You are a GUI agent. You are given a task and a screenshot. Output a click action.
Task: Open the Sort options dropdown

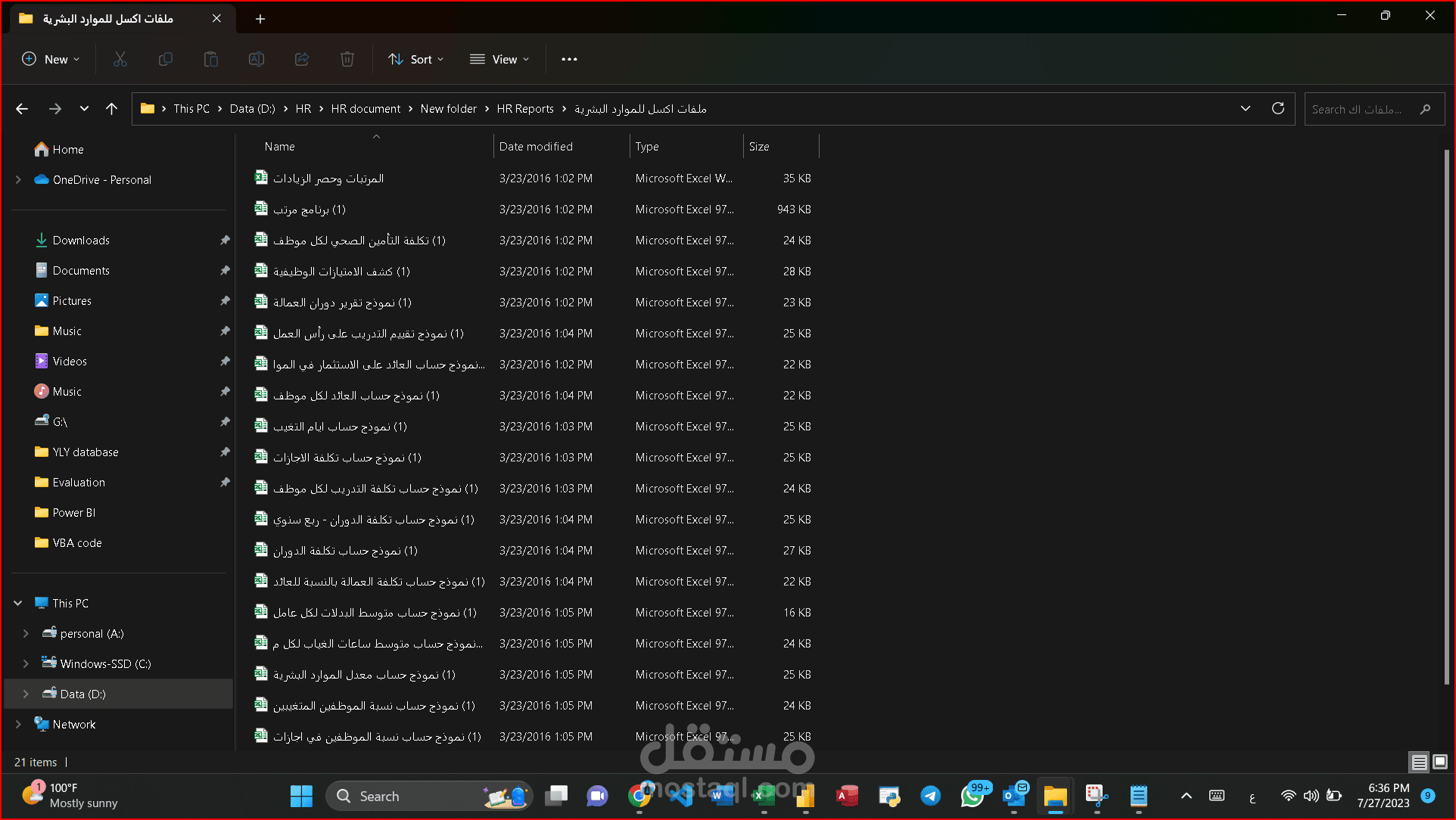click(416, 59)
